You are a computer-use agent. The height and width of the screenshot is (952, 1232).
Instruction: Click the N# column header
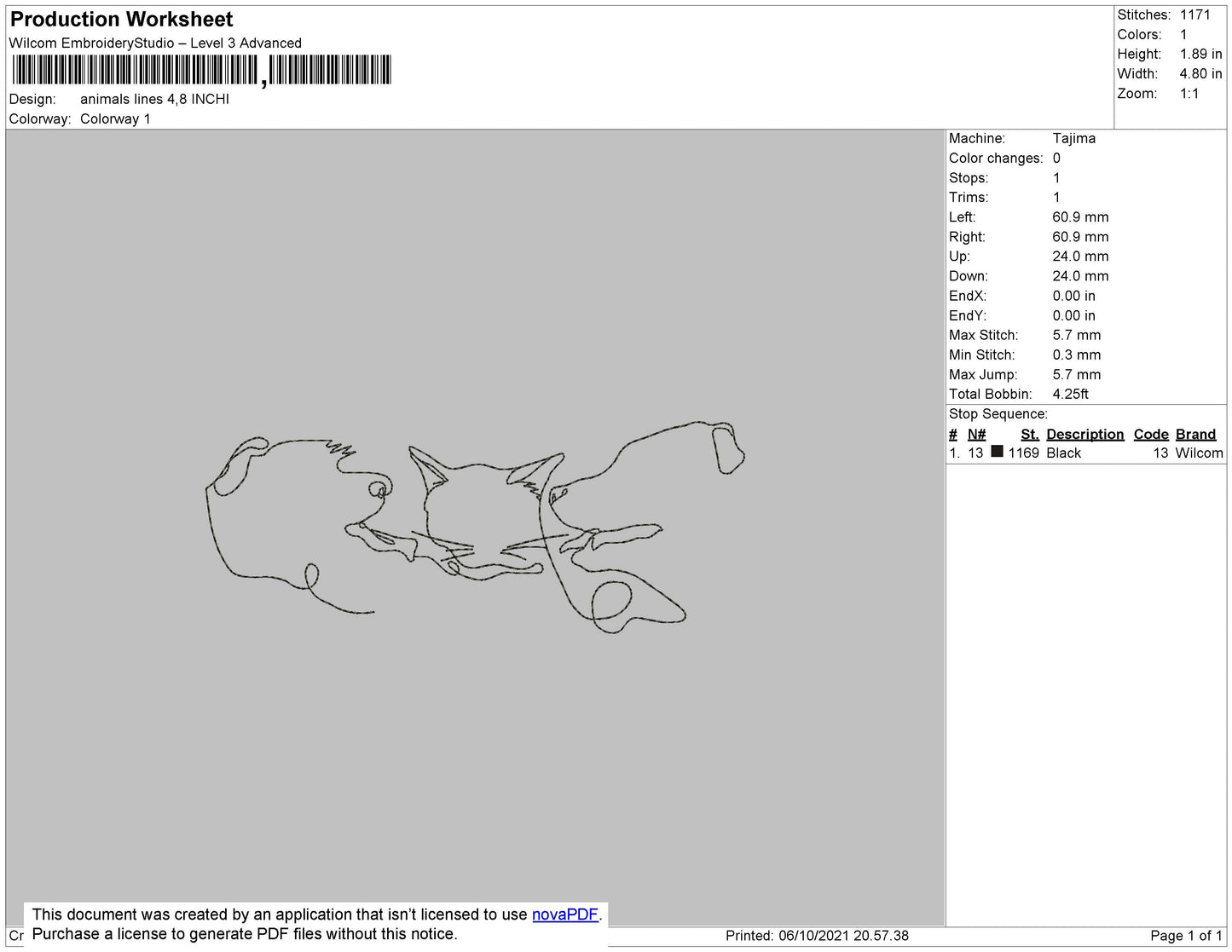click(976, 434)
